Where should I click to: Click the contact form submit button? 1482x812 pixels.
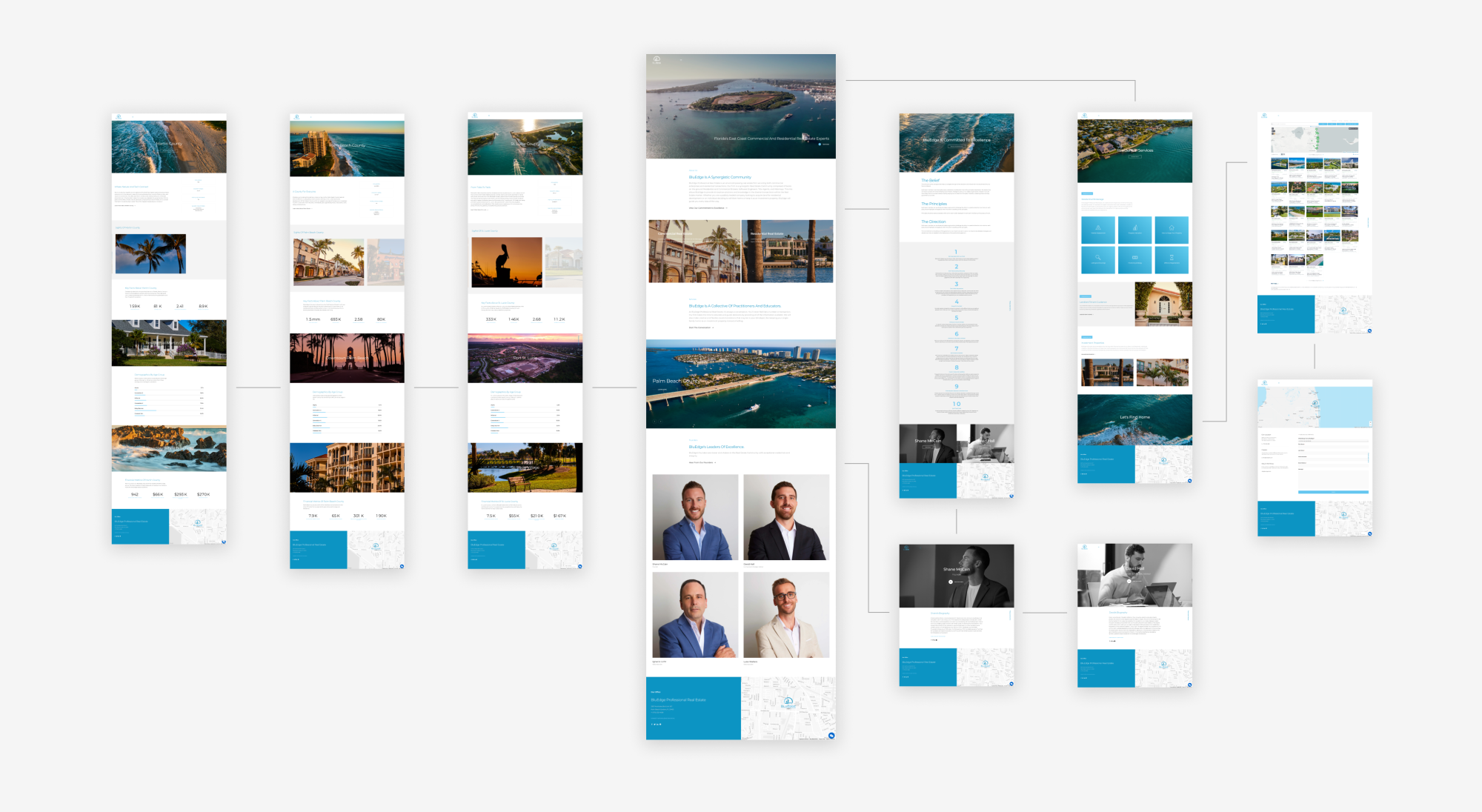[x=1333, y=492]
